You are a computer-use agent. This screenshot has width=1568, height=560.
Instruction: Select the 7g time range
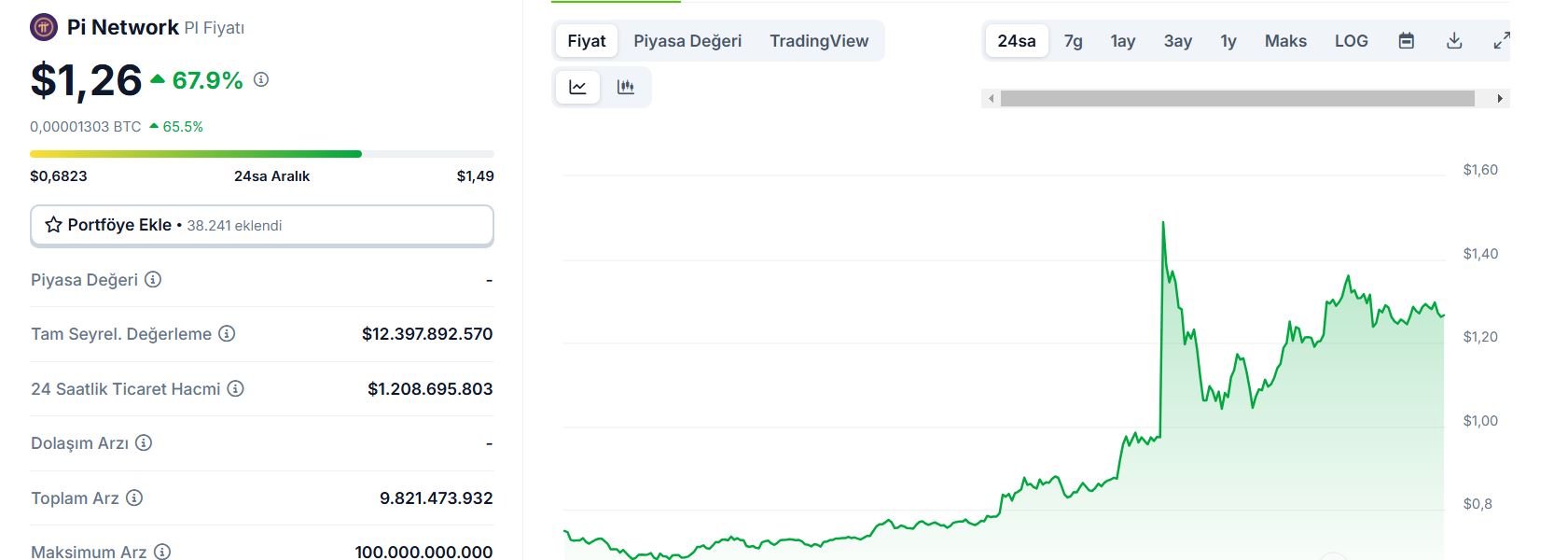1074,41
